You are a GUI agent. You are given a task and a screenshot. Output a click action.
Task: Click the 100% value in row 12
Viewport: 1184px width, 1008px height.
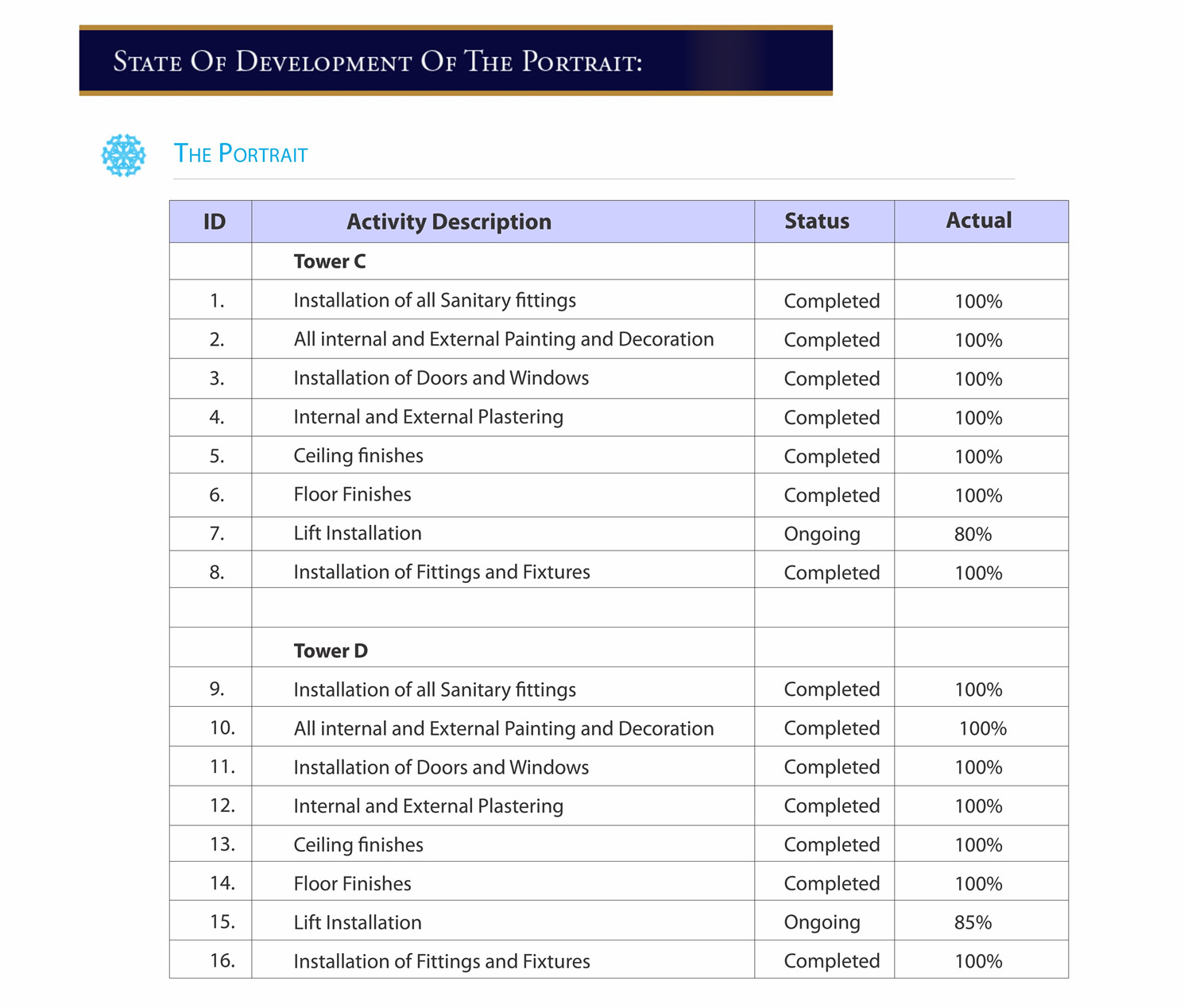[978, 806]
